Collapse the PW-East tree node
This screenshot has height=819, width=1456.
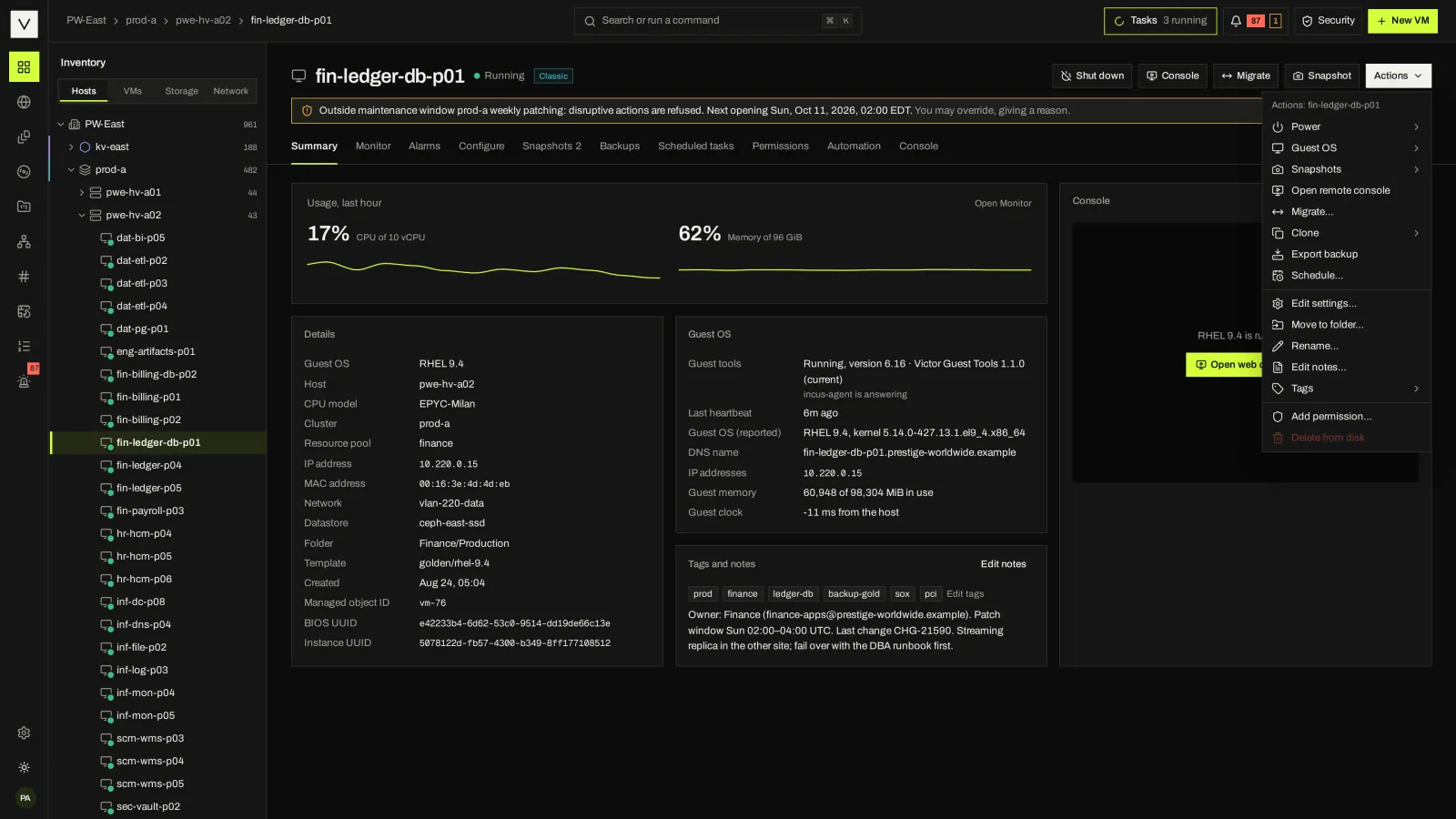point(61,125)
